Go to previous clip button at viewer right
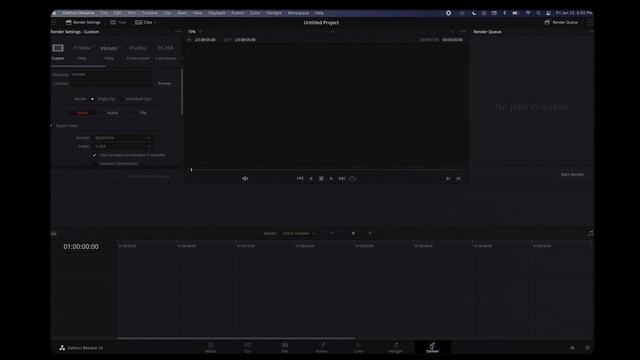This screenshot has height=360, width=640. (458, 178)
